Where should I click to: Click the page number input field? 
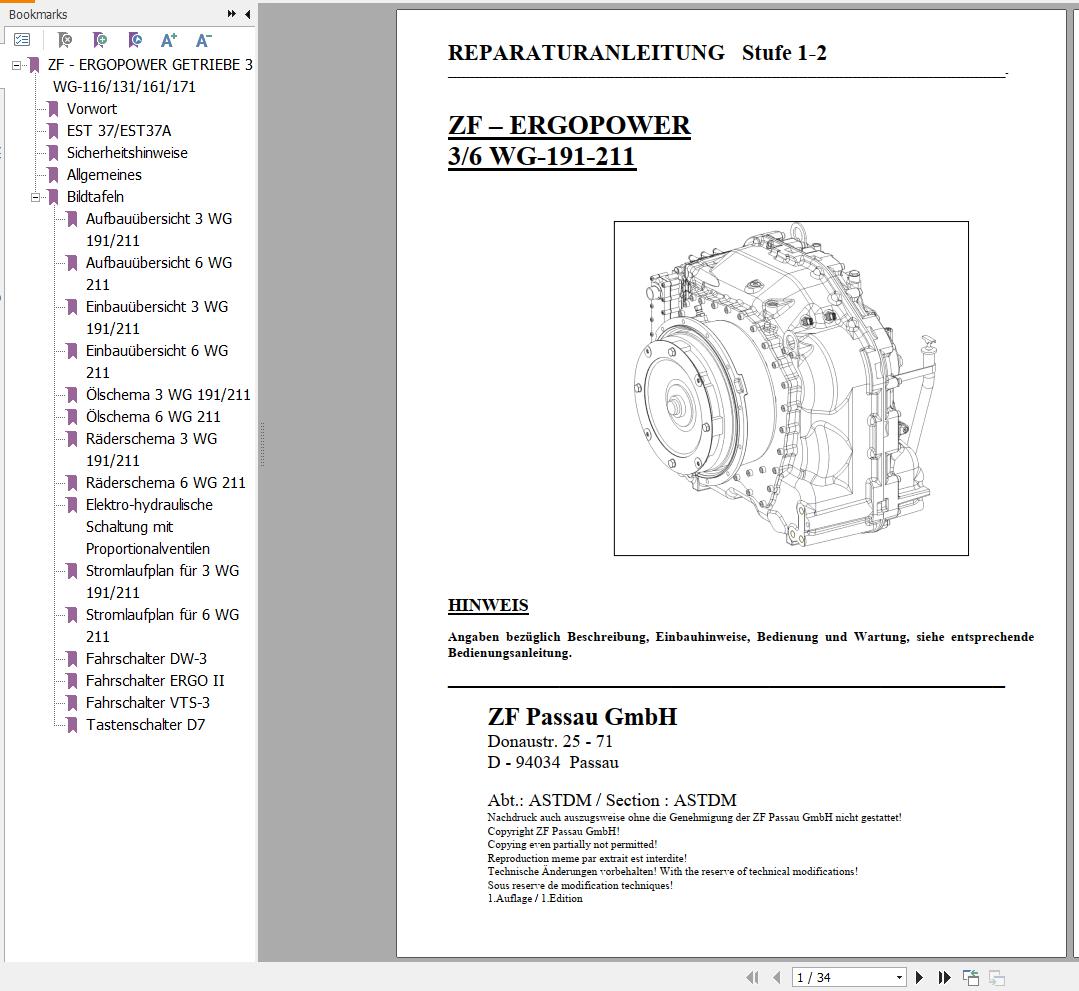(x=840, y=977)
